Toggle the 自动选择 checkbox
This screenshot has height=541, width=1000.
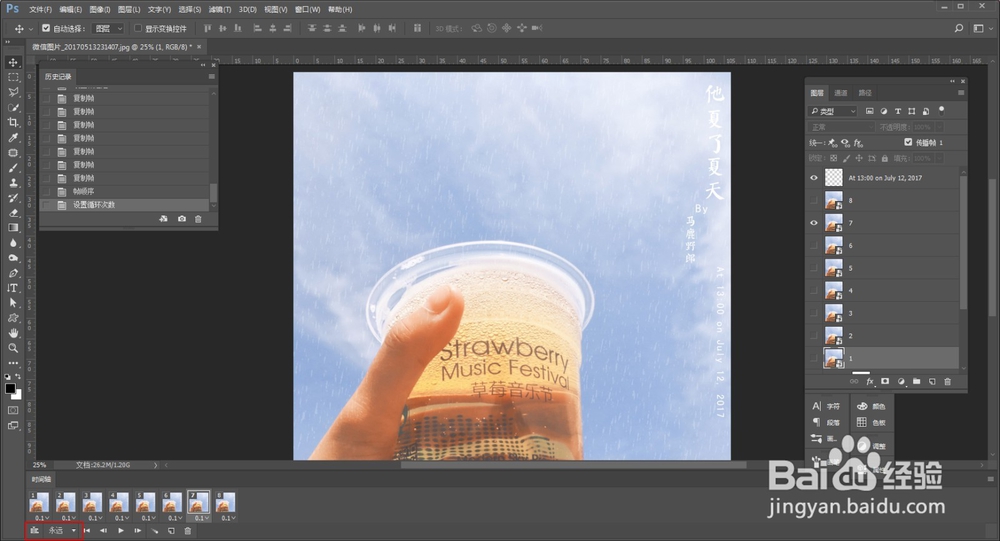pos(46,28)
